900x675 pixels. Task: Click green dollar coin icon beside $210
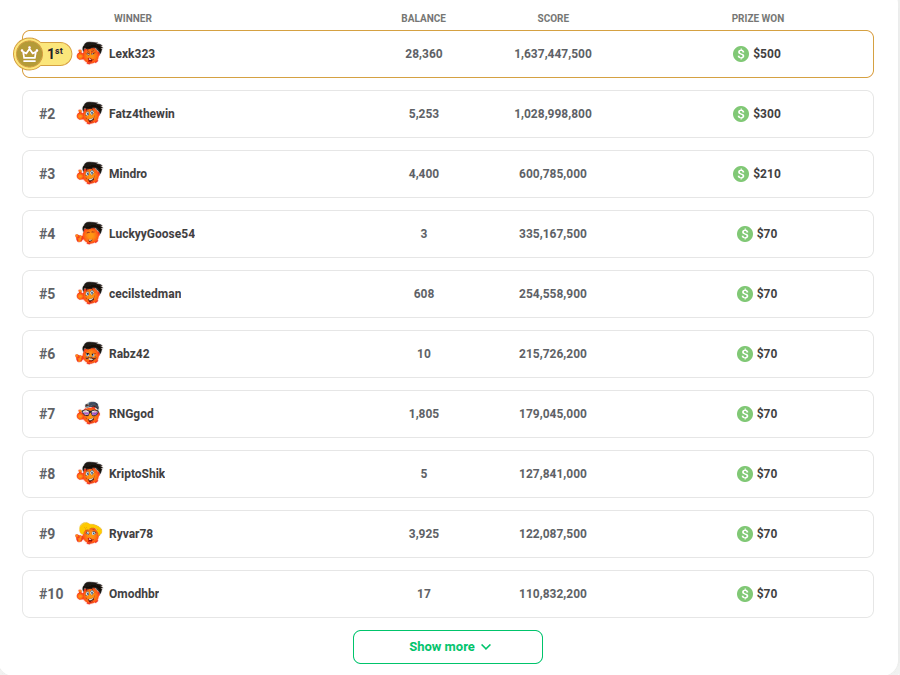click(740, 174)
